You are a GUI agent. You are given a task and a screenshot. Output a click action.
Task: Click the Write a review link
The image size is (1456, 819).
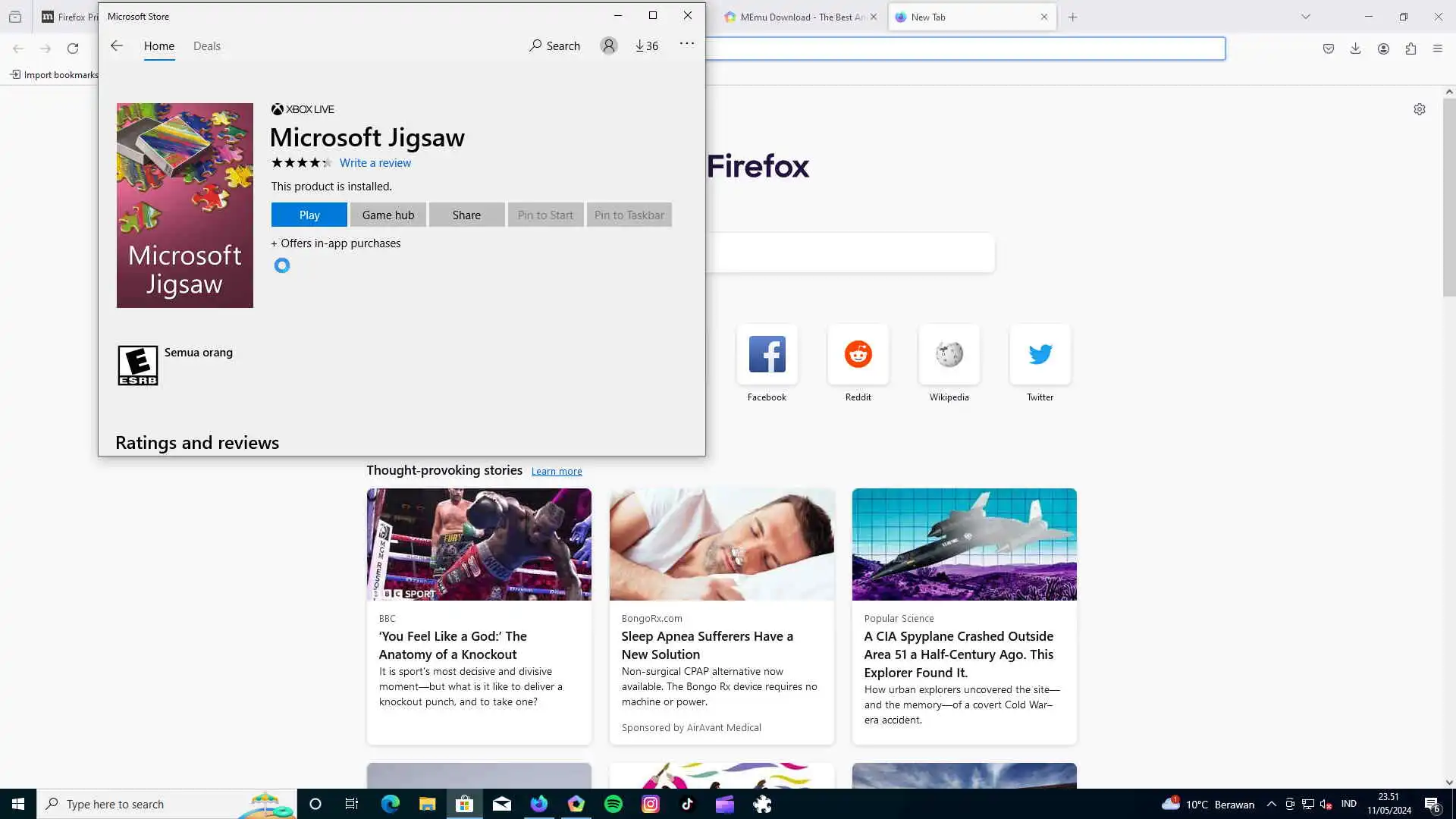[x=375, y=162]
